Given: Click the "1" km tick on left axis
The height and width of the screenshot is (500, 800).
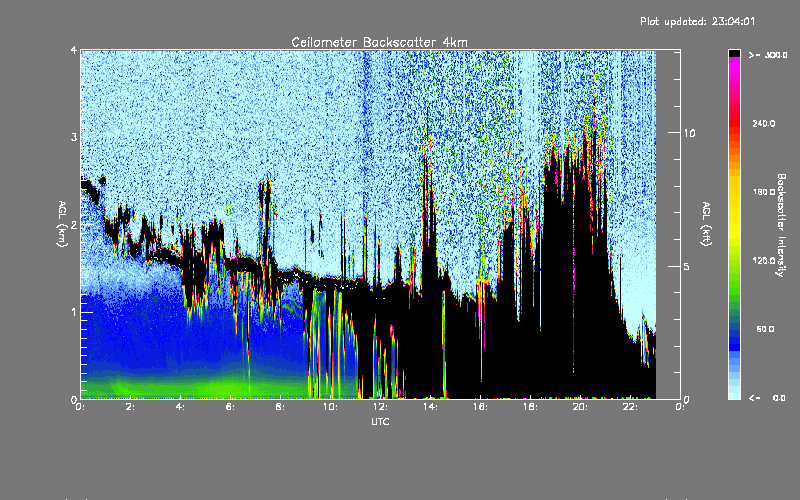Looking at the screenshot, I should click(x=74, y=312).
